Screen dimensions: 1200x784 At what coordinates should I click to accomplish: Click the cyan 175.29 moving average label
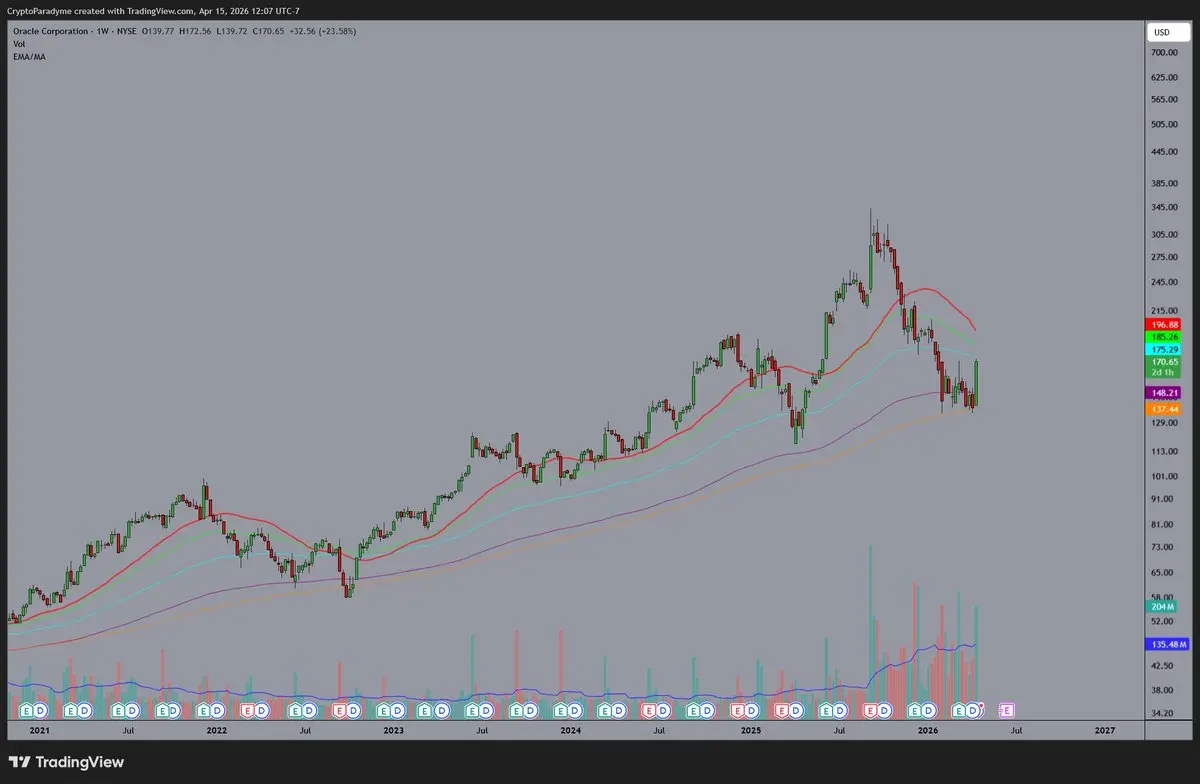[x=1162, y=350]
